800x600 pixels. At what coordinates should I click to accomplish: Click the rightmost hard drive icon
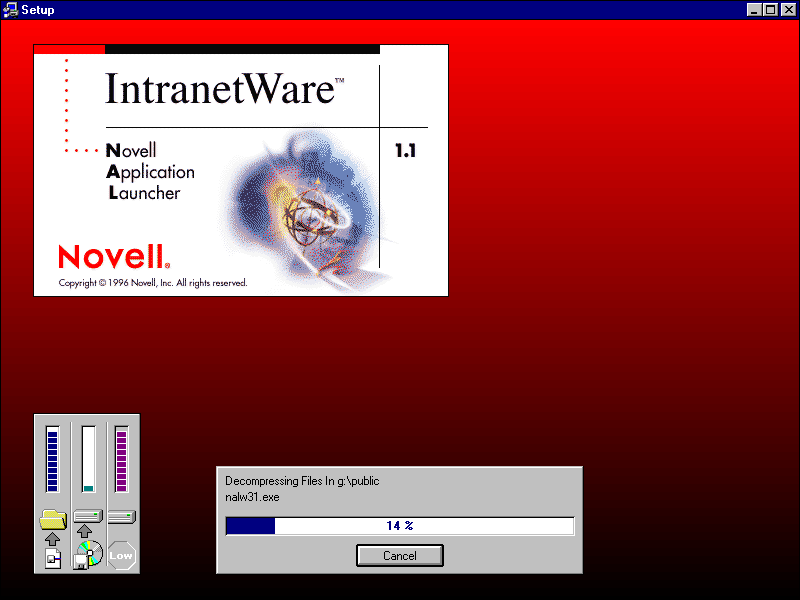121,516
